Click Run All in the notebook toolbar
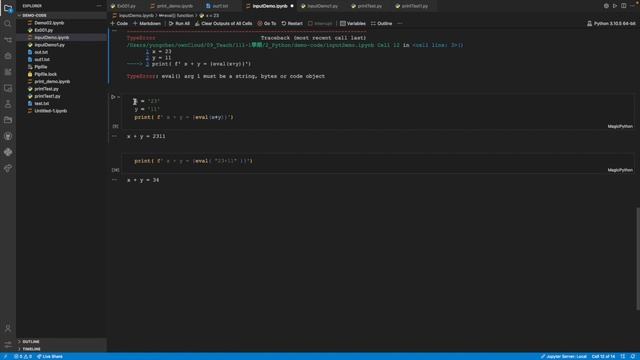Viewport: 640px width, 360px height. coord(179,24)
